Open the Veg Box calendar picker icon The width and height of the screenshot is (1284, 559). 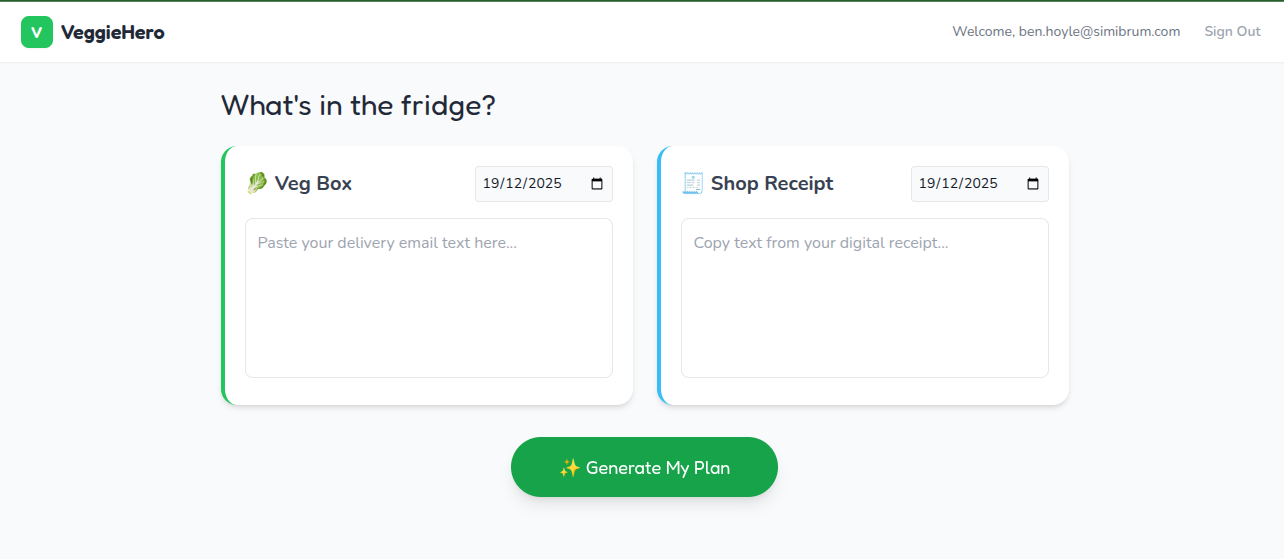pos(597,184)
